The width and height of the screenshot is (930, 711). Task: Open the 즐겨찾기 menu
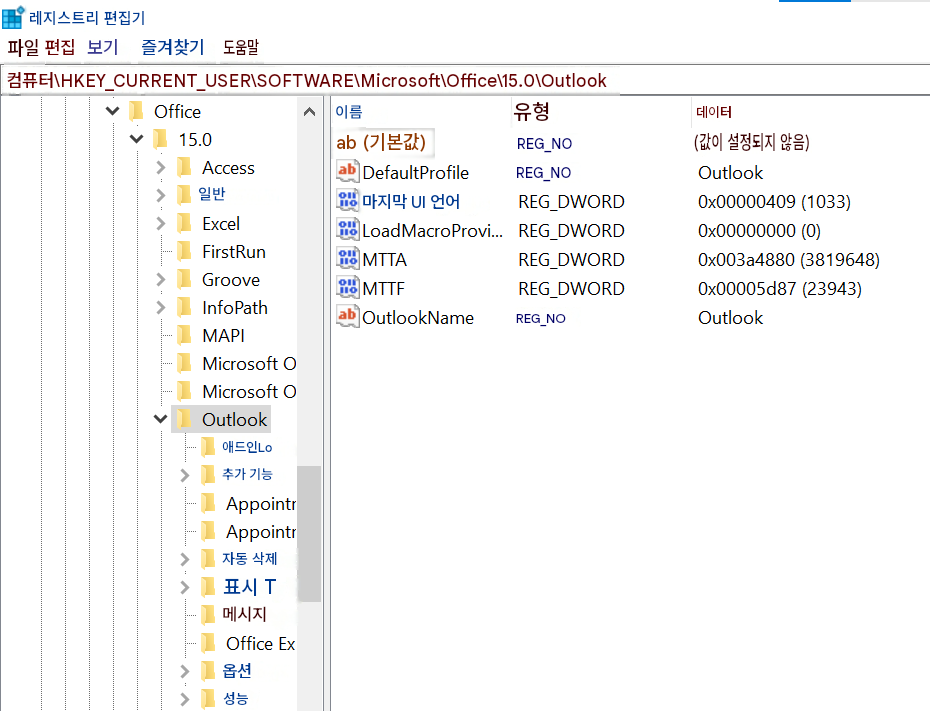point(173,47)
